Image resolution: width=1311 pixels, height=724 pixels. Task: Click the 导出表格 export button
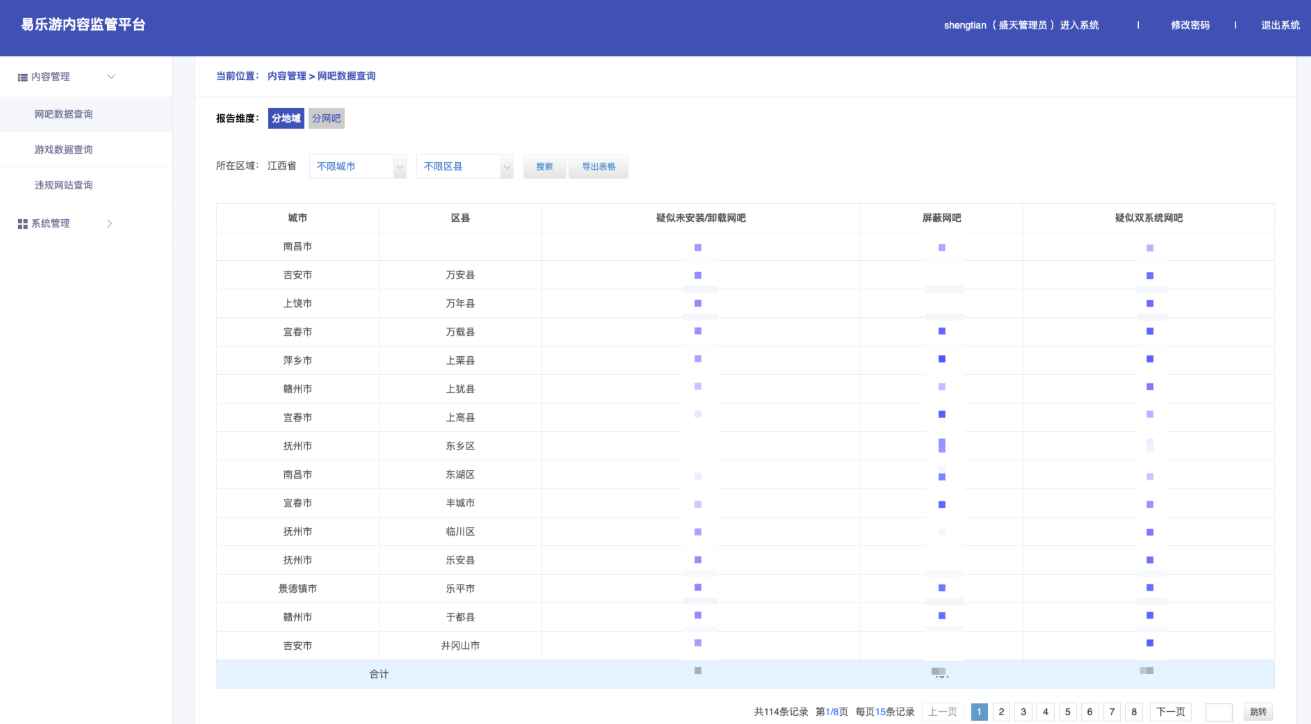pyautogui.click(x=598, y=166)
